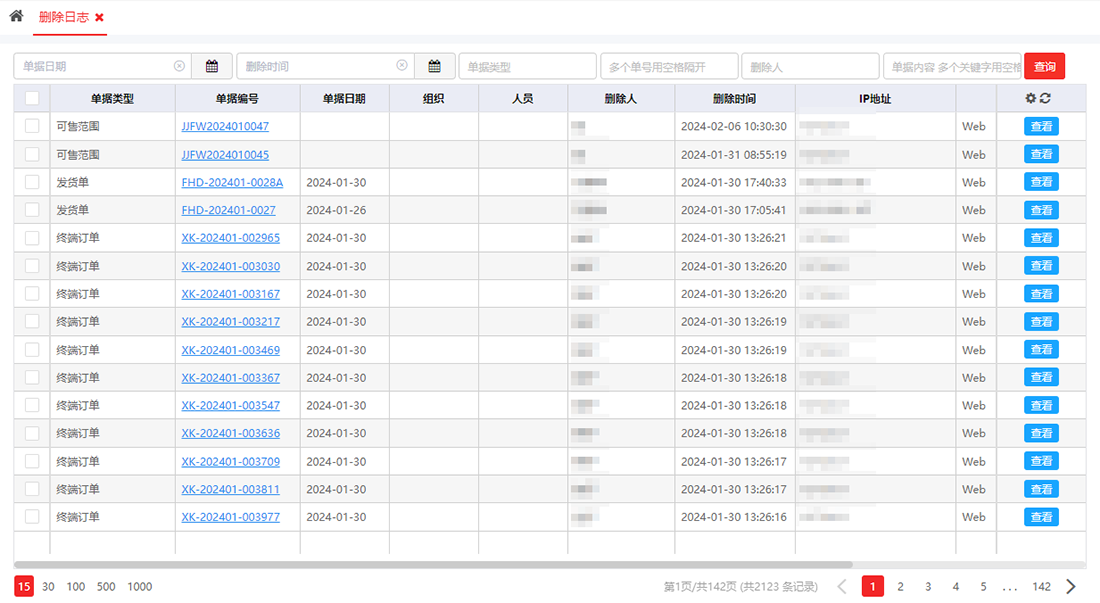Click time 2024-01-31 08:55:19
1100x603 pixels.
click(734, 154)
